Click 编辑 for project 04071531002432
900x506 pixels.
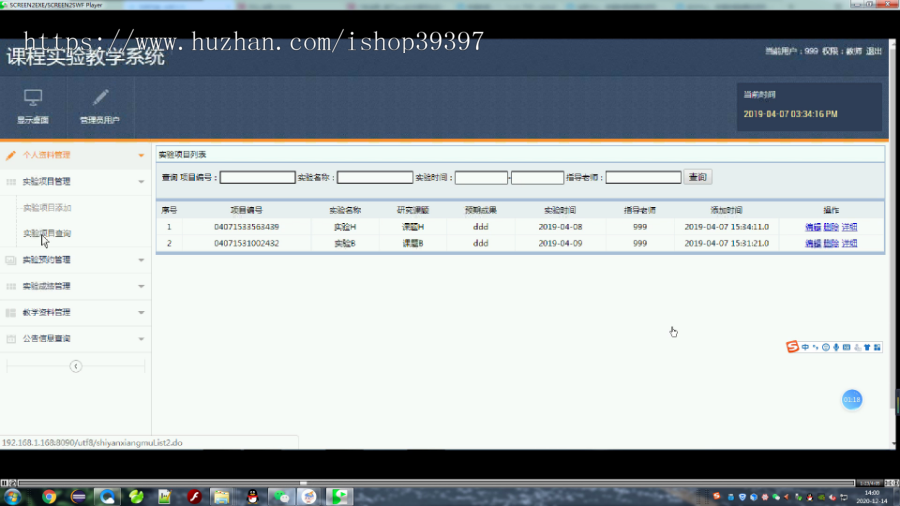pos(813,243)
